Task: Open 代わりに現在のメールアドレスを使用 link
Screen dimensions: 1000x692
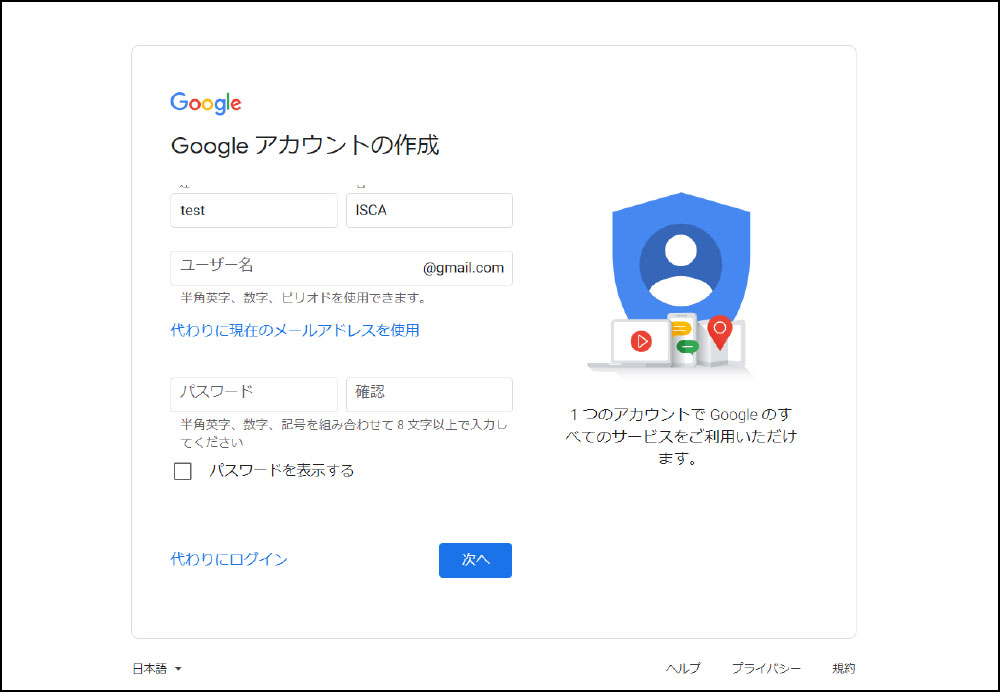Action: pyautogui.click(x=295, y=330)
